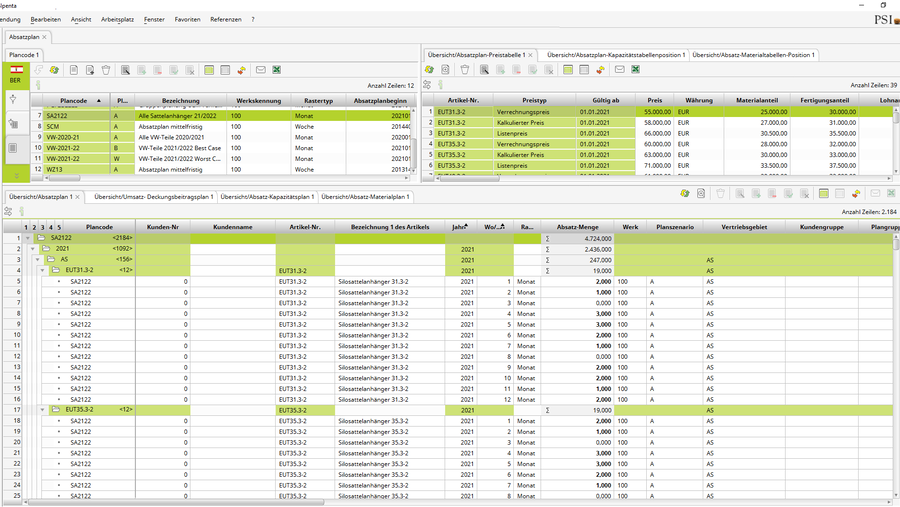Viewport: 900px width, 507px height.
Task: Refresh the Preistabelle panel
Action: (429, 69)
